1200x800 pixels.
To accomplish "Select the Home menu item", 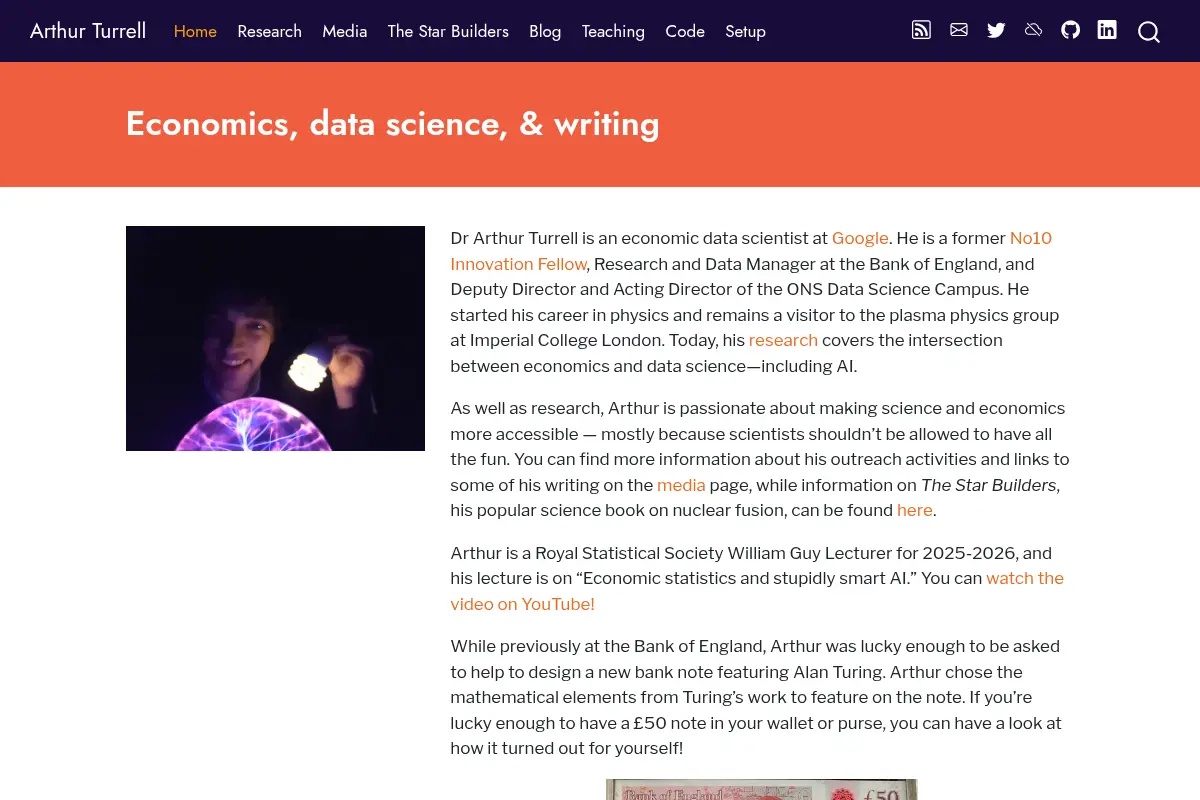I will click(195, 31).
